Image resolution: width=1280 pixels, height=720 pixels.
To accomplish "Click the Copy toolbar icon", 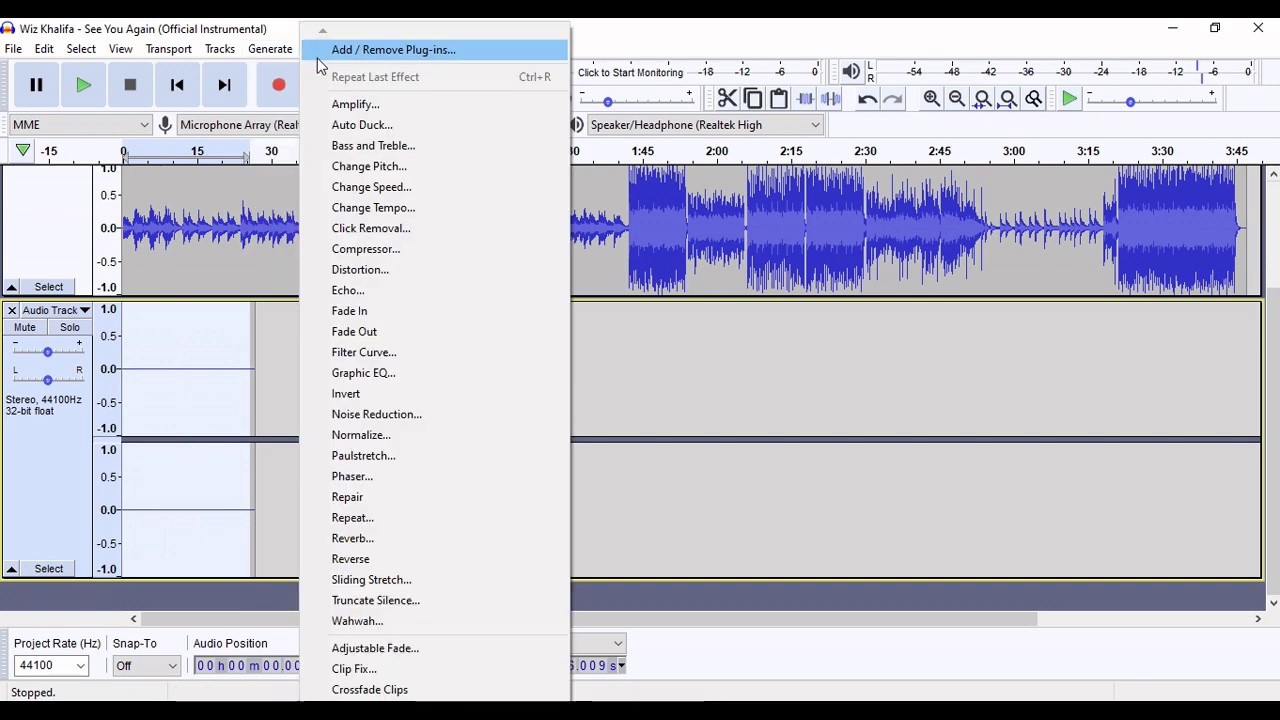I will (753, 99).
